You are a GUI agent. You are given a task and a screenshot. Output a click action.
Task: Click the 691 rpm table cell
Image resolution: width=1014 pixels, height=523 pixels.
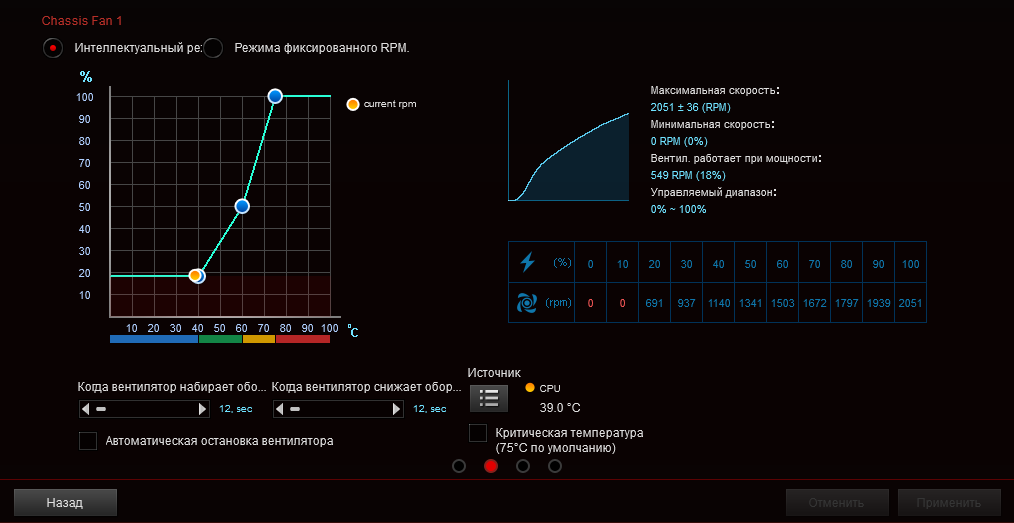[654, 303]
